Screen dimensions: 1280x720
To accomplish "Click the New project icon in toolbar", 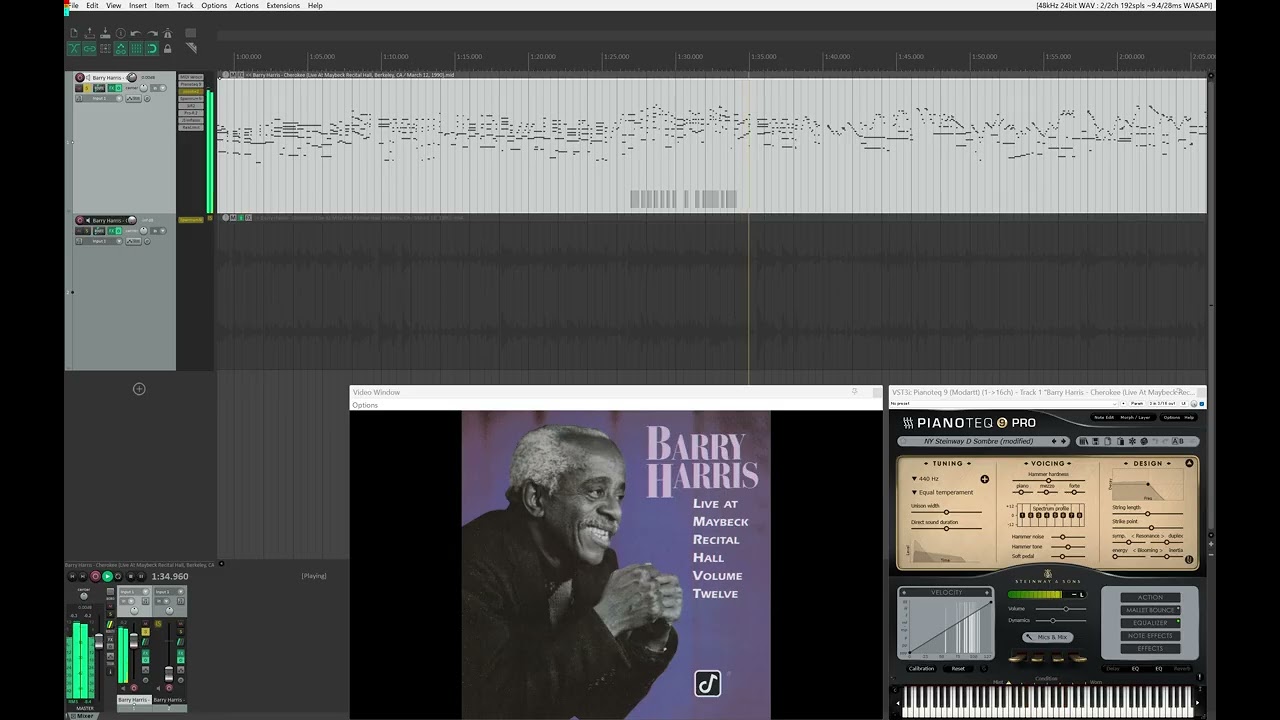I will pyautogui.click(x=74, y=33).
